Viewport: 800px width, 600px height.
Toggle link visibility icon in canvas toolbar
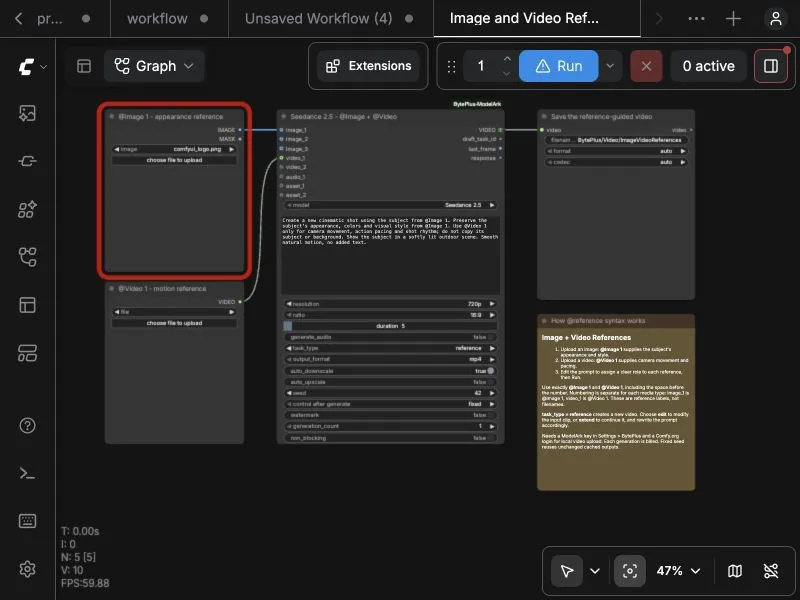(770, 570)
